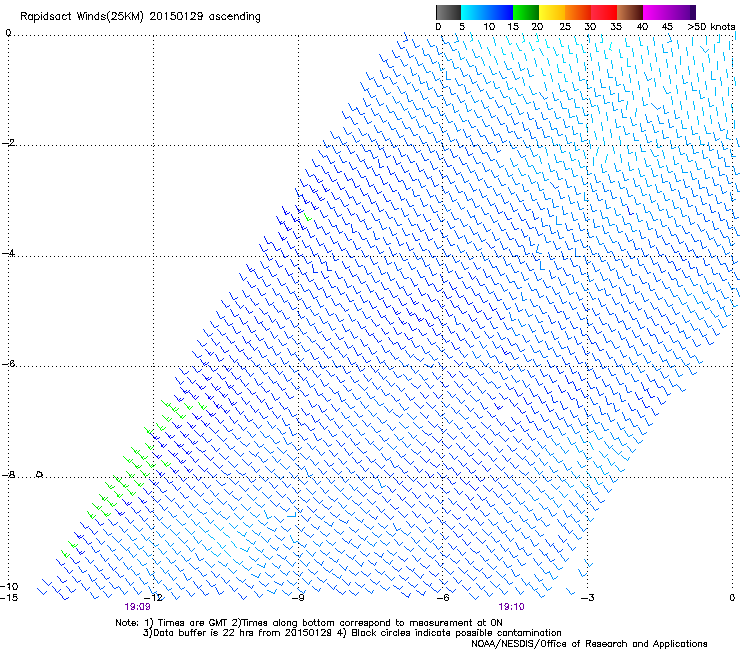Click the green 15-20 knots legend segment

tap(526, 12)
